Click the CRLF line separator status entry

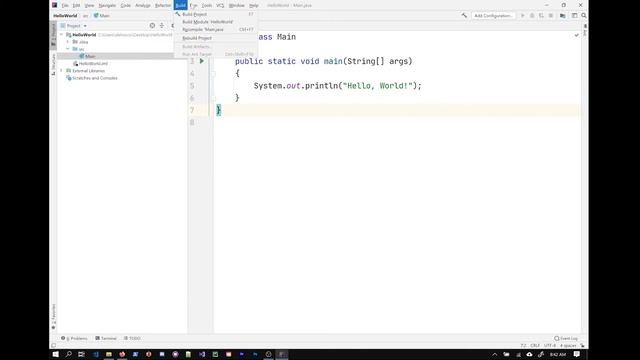click(x=535, y=346)
